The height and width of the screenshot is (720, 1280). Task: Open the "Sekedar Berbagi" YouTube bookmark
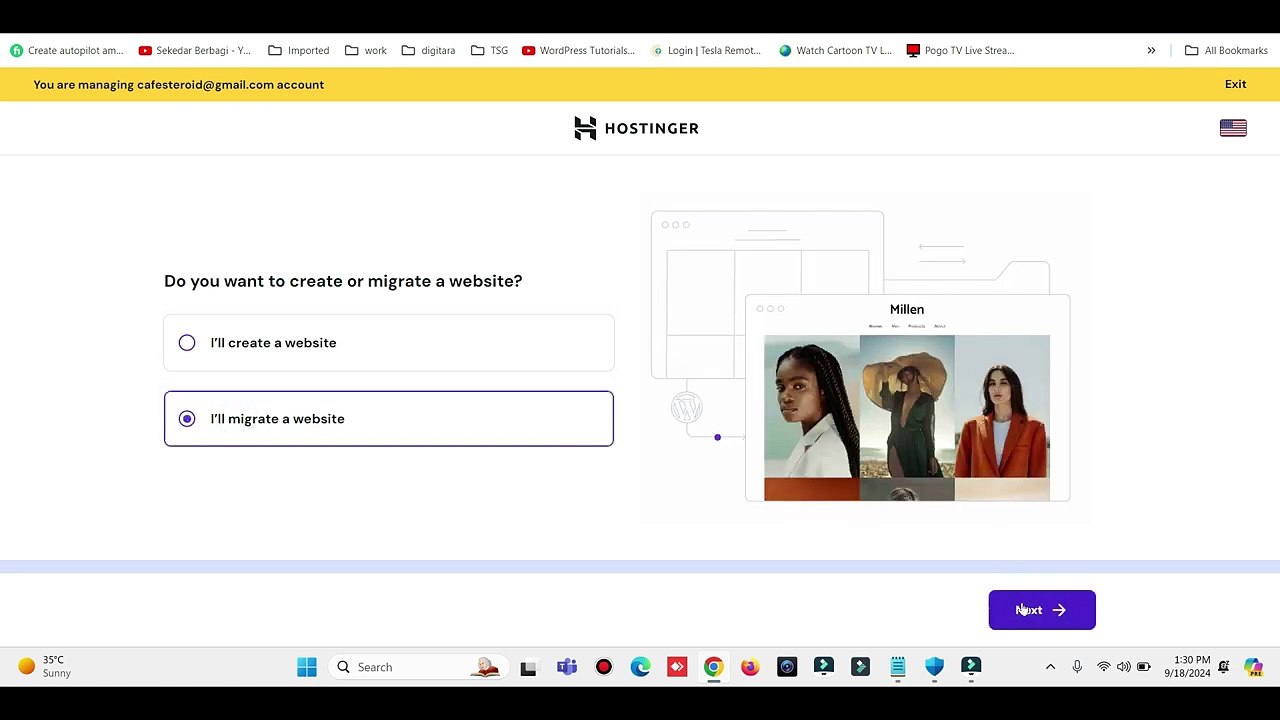tap(195, 50)
